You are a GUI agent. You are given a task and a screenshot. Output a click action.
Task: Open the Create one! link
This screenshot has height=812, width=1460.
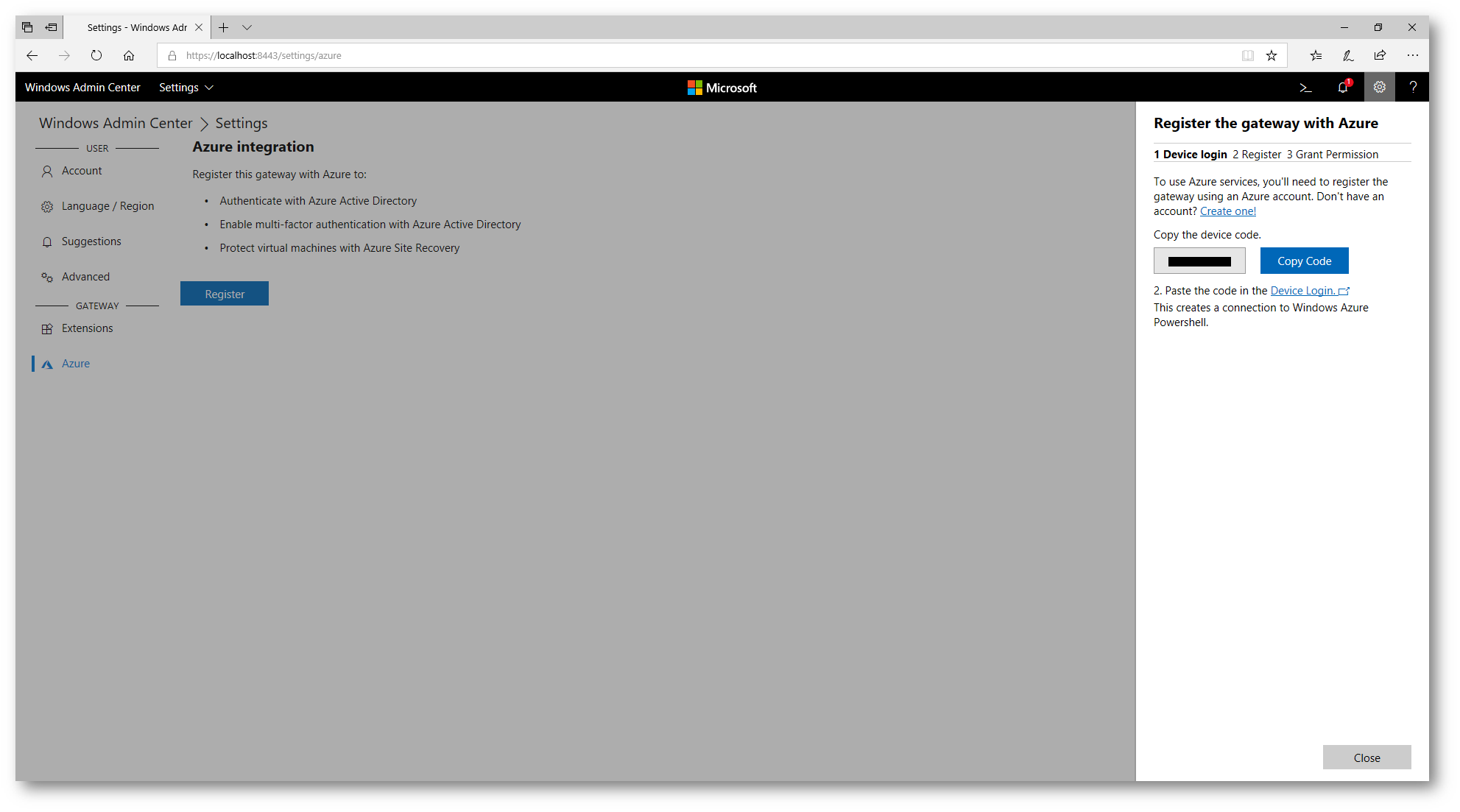[1228, 211]
